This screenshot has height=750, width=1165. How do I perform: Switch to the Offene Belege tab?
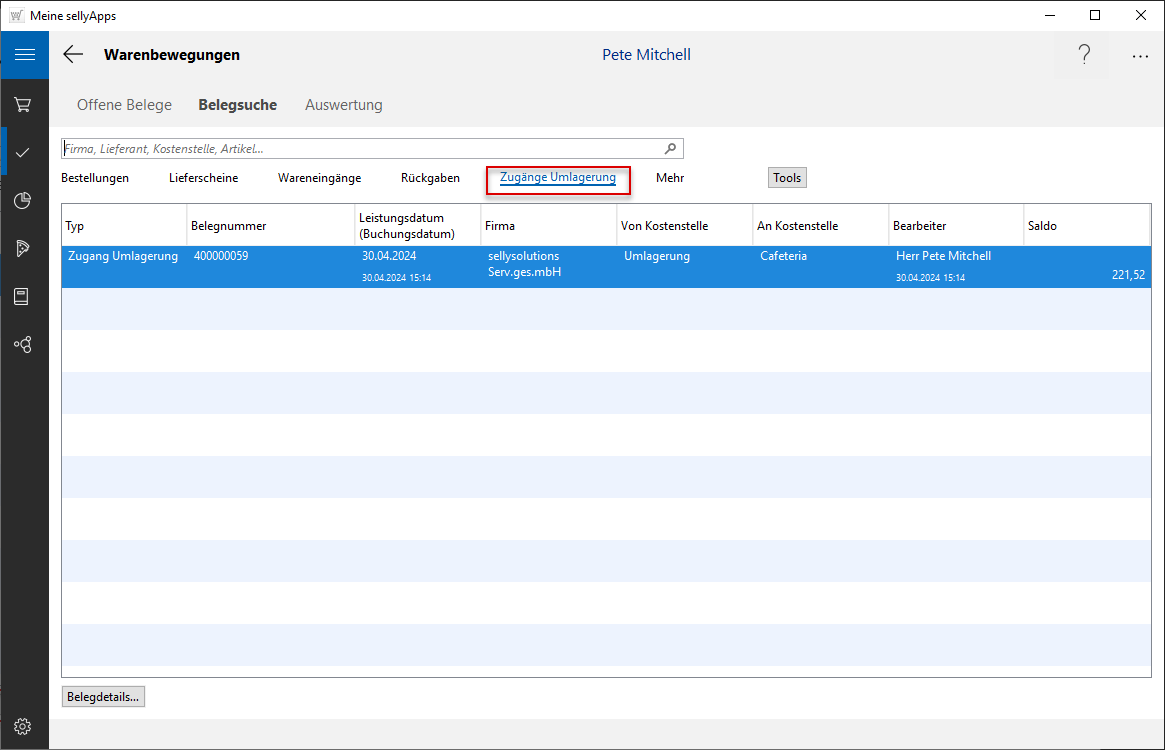click(x=124, y=105)
